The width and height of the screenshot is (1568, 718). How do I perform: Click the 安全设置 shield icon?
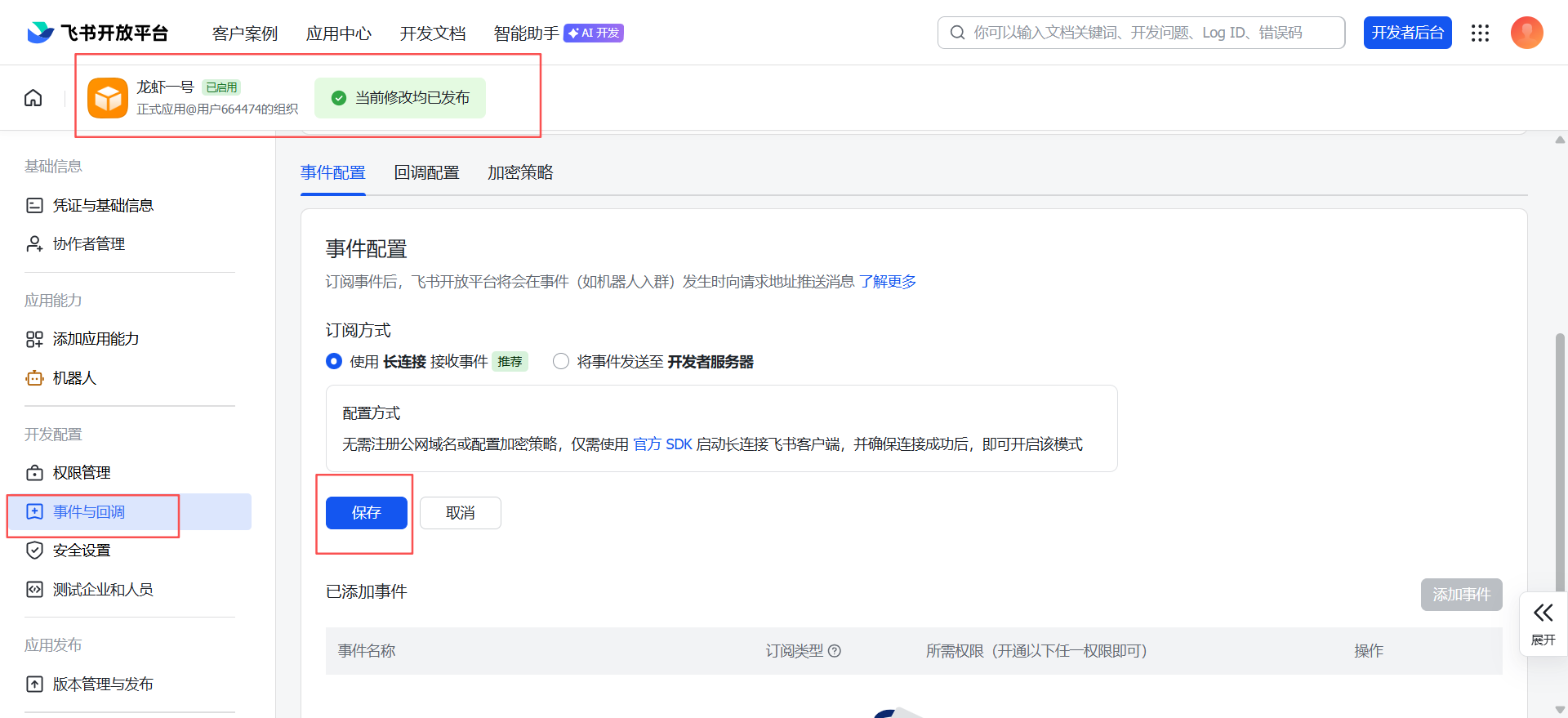[34, 551]
